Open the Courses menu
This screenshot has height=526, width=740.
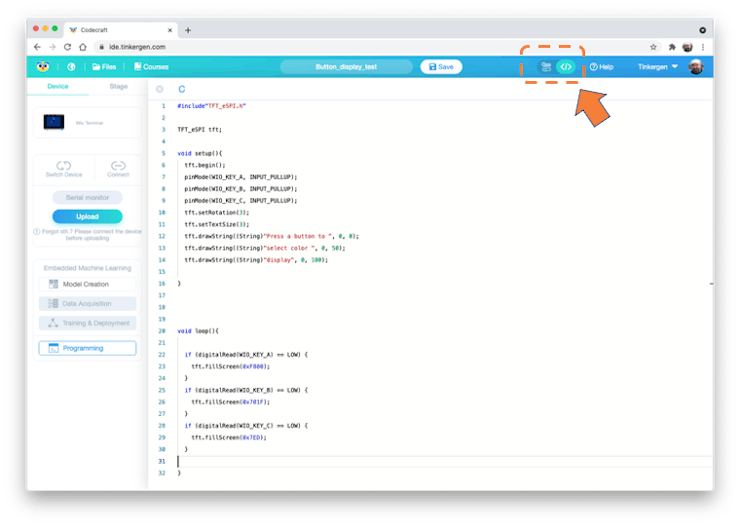tap(151, 67)
